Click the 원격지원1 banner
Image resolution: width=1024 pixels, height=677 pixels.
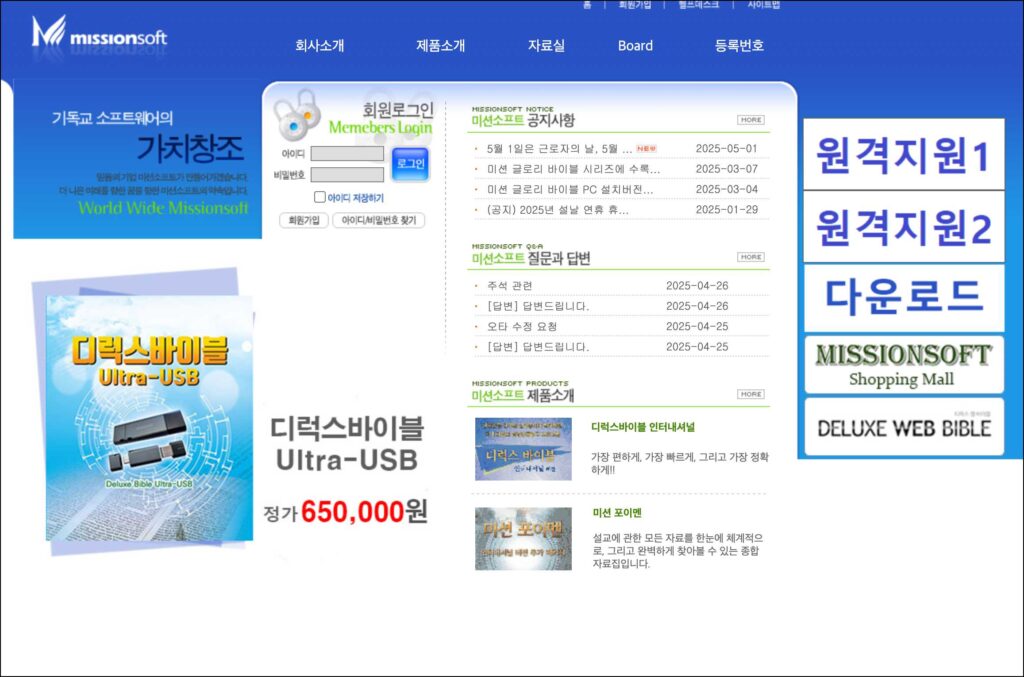[903, 155]
